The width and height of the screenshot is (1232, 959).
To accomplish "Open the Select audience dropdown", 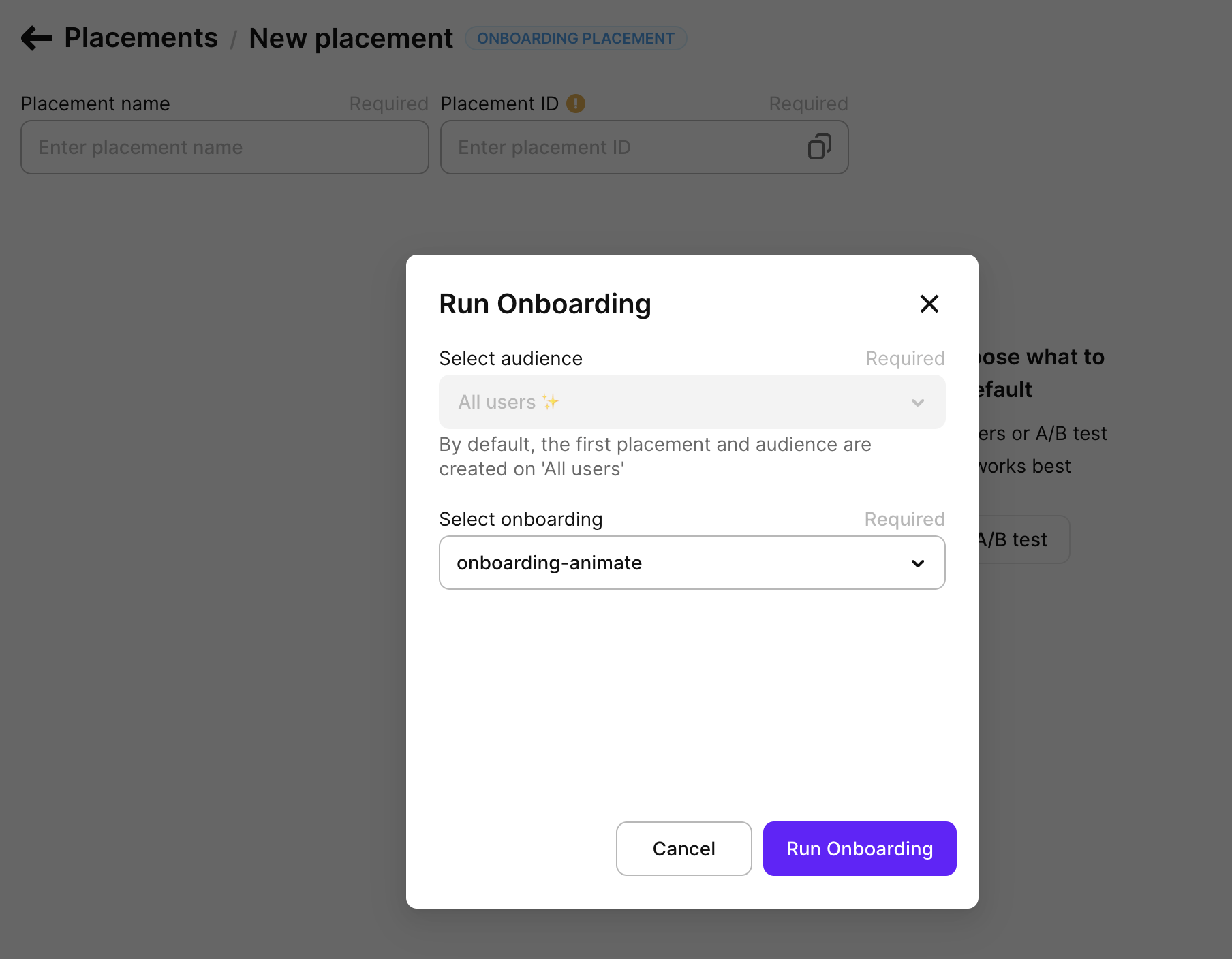I will tap(692, 402).
